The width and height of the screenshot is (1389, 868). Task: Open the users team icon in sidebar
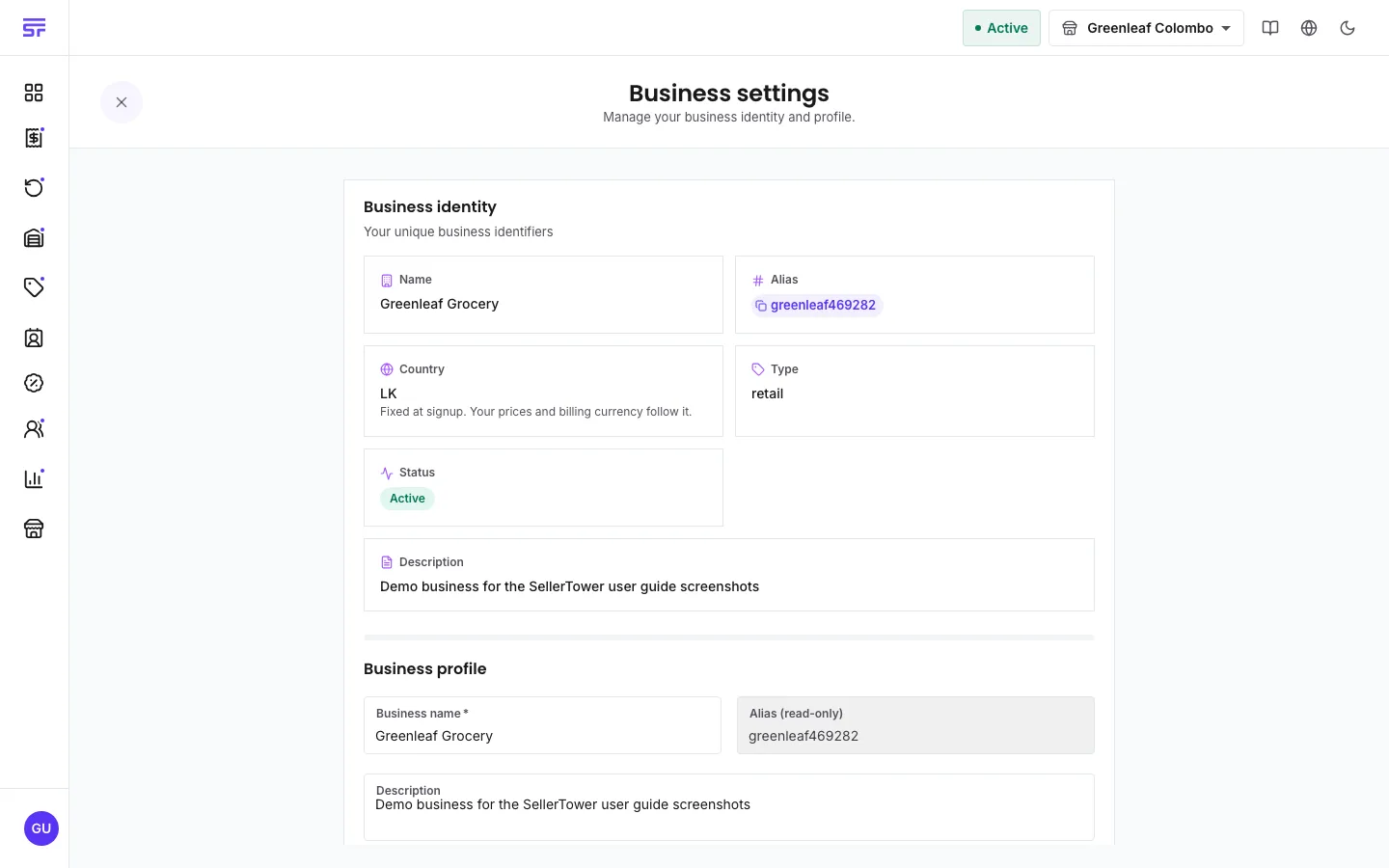[34, 429]
